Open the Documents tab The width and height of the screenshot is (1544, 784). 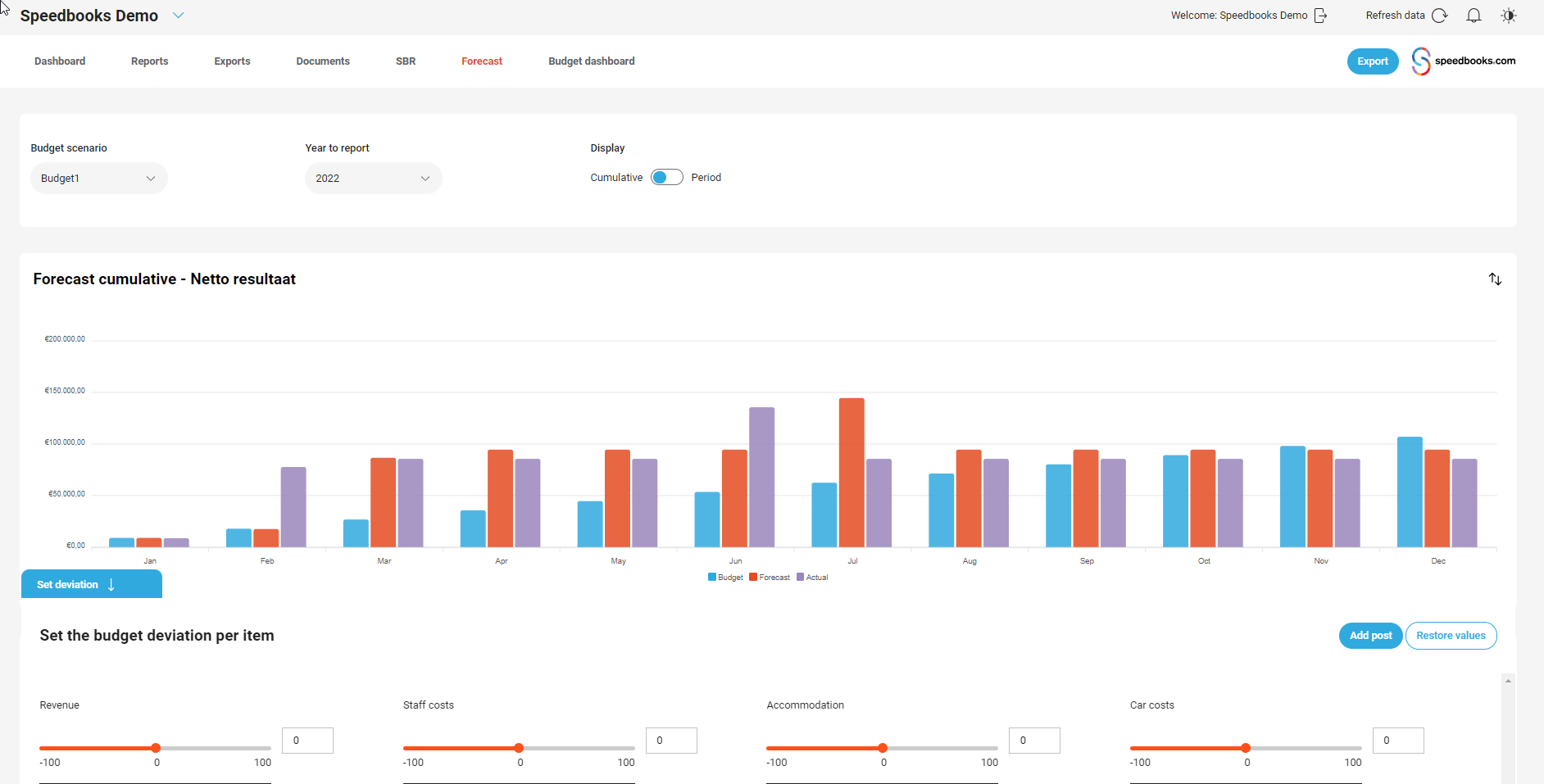pyautogui.click(x=323, y=61)
